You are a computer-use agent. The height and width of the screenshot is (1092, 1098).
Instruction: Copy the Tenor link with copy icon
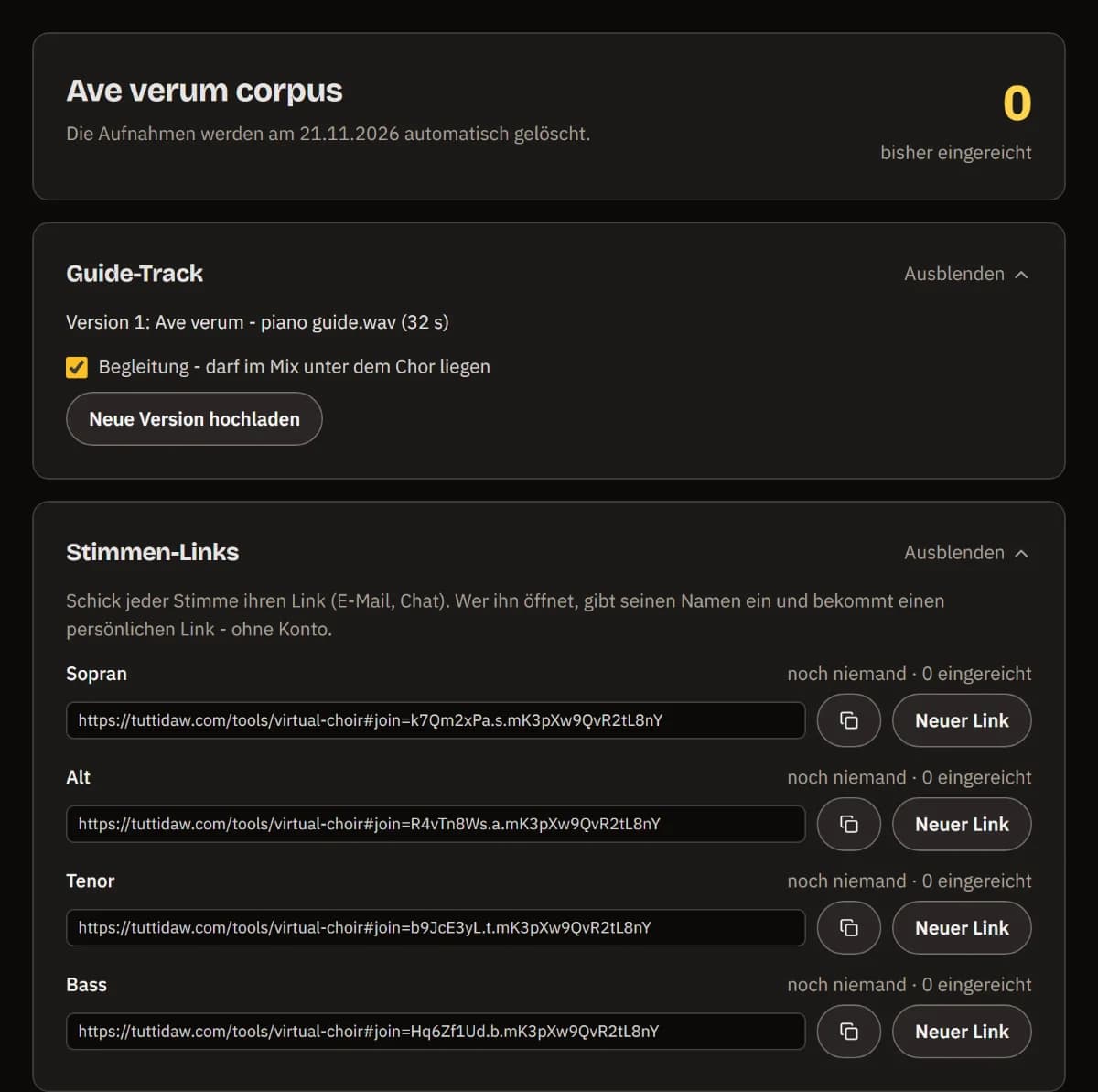(x=849, y=927)
